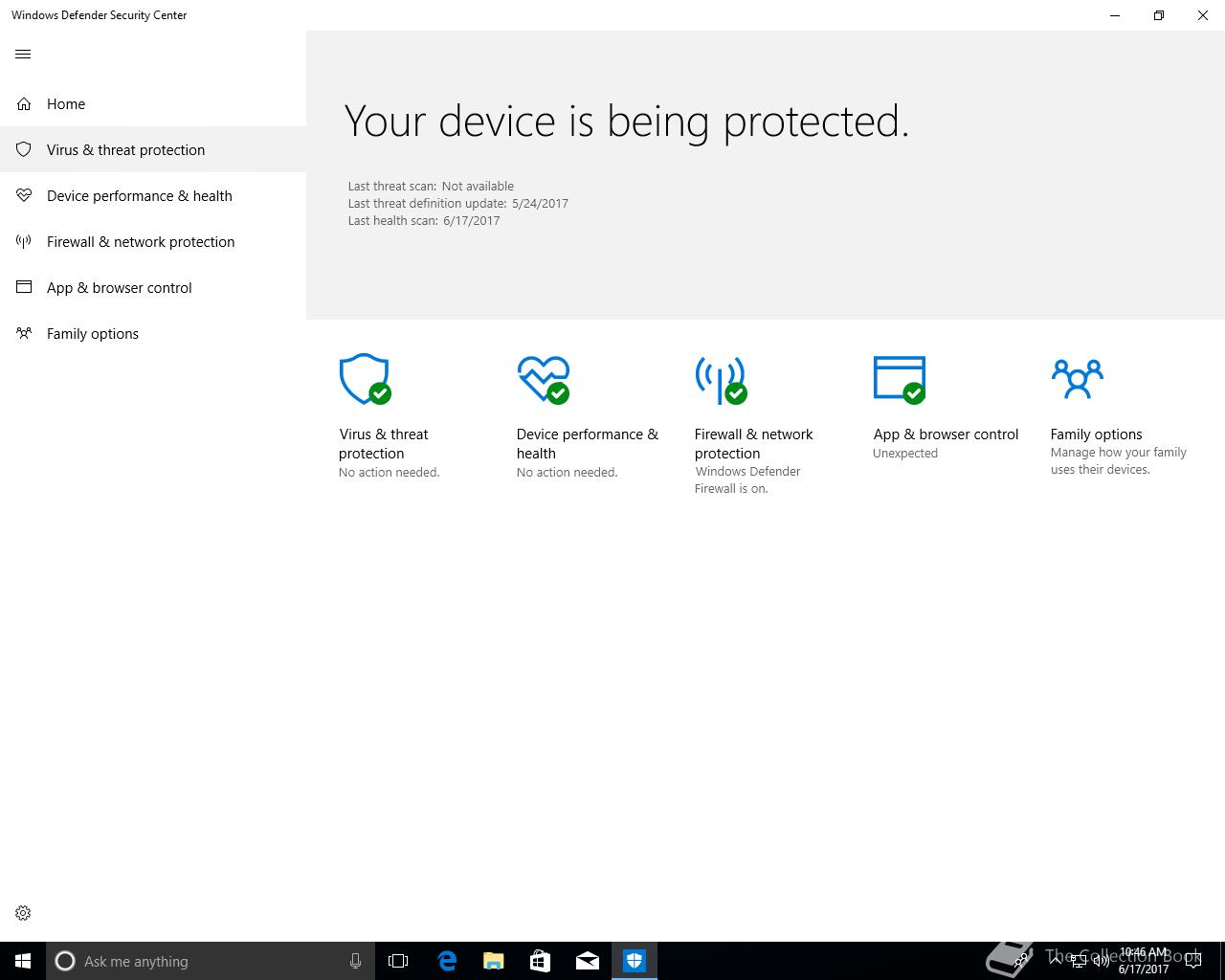Open Device performance & health in sidebar
Viewport: 1225px width, 980px height.
coord(153,195)
